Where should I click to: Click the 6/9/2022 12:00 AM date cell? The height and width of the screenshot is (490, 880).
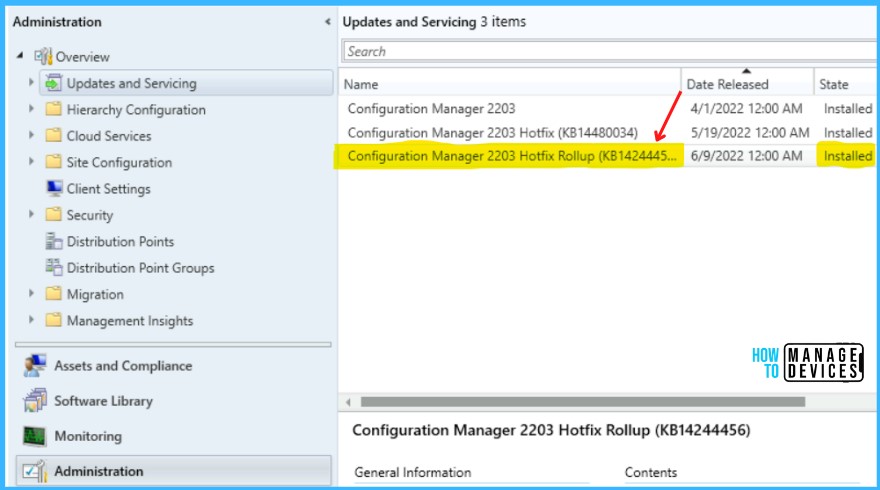coord(746,156)
